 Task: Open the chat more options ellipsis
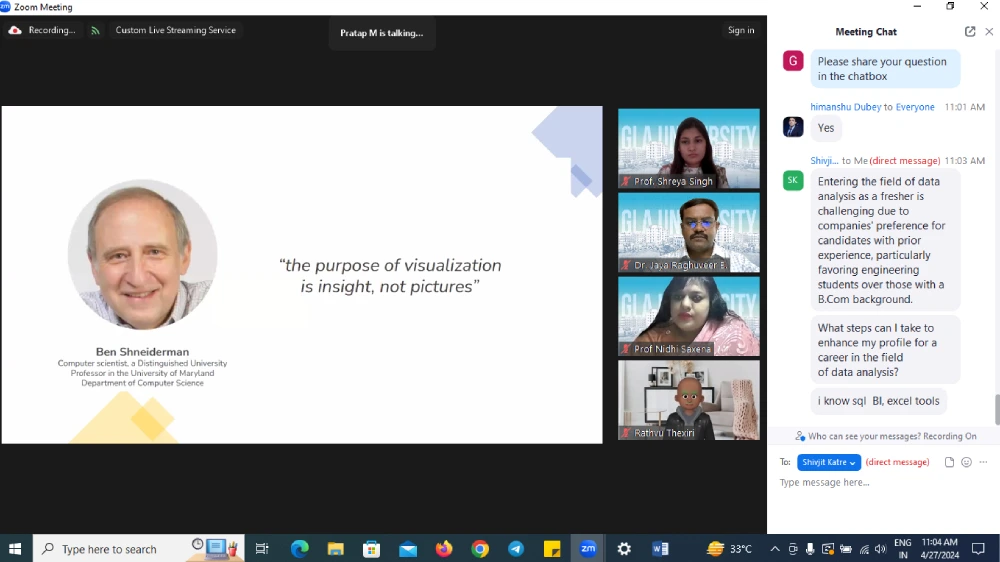[984, 462]
